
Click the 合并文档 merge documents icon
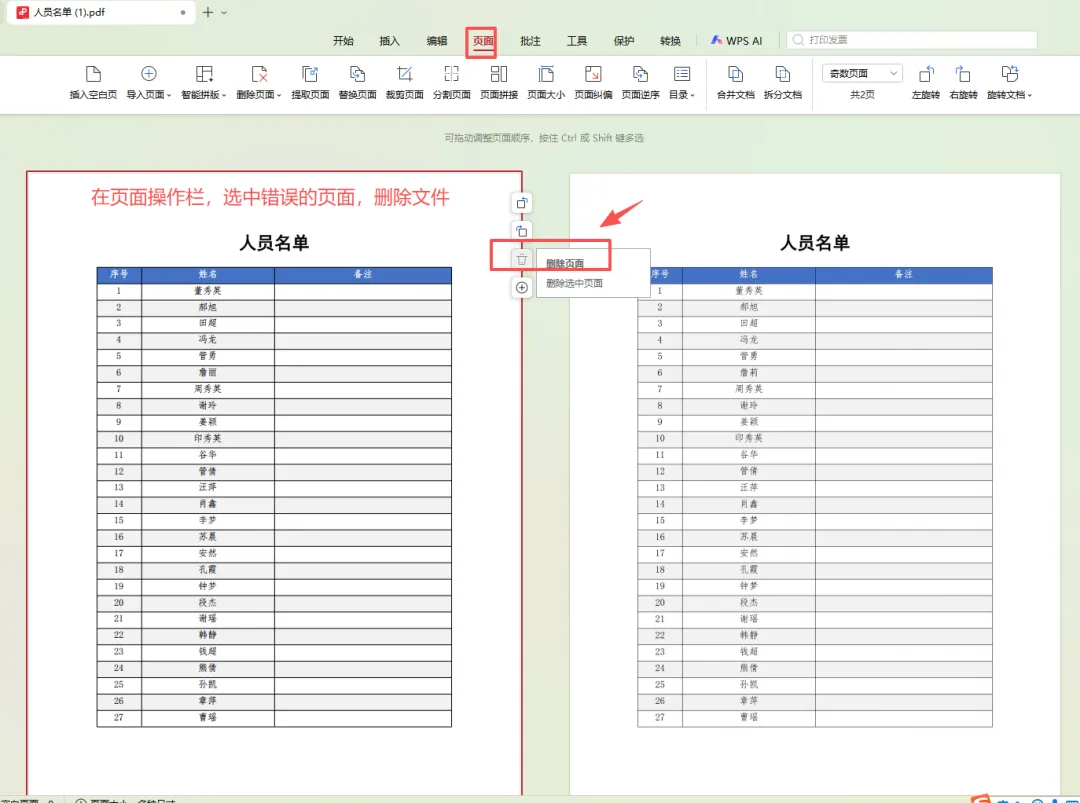tap(736, 74)
